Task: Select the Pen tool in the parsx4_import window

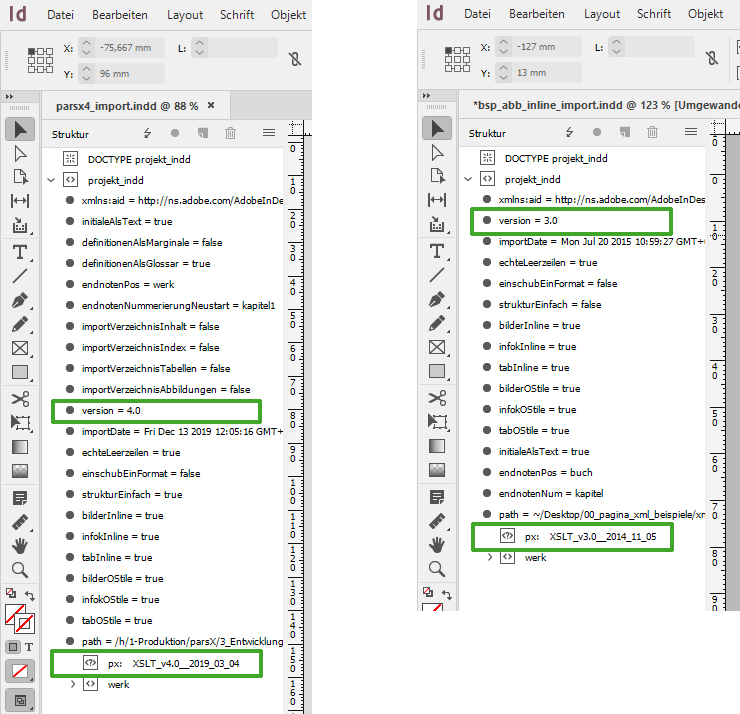Action: click(20, 301)
